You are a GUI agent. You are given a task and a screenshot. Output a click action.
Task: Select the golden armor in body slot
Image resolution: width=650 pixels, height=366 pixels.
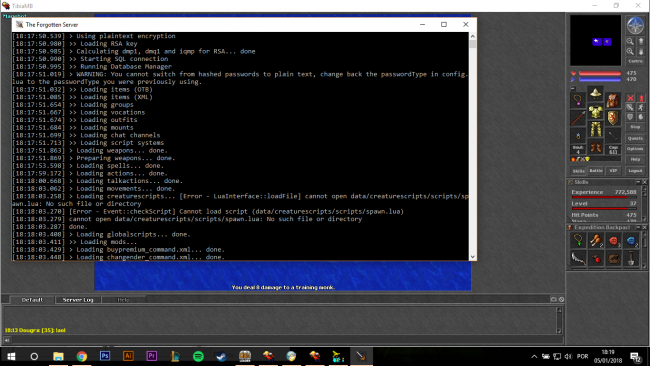(x=595, y=112)
